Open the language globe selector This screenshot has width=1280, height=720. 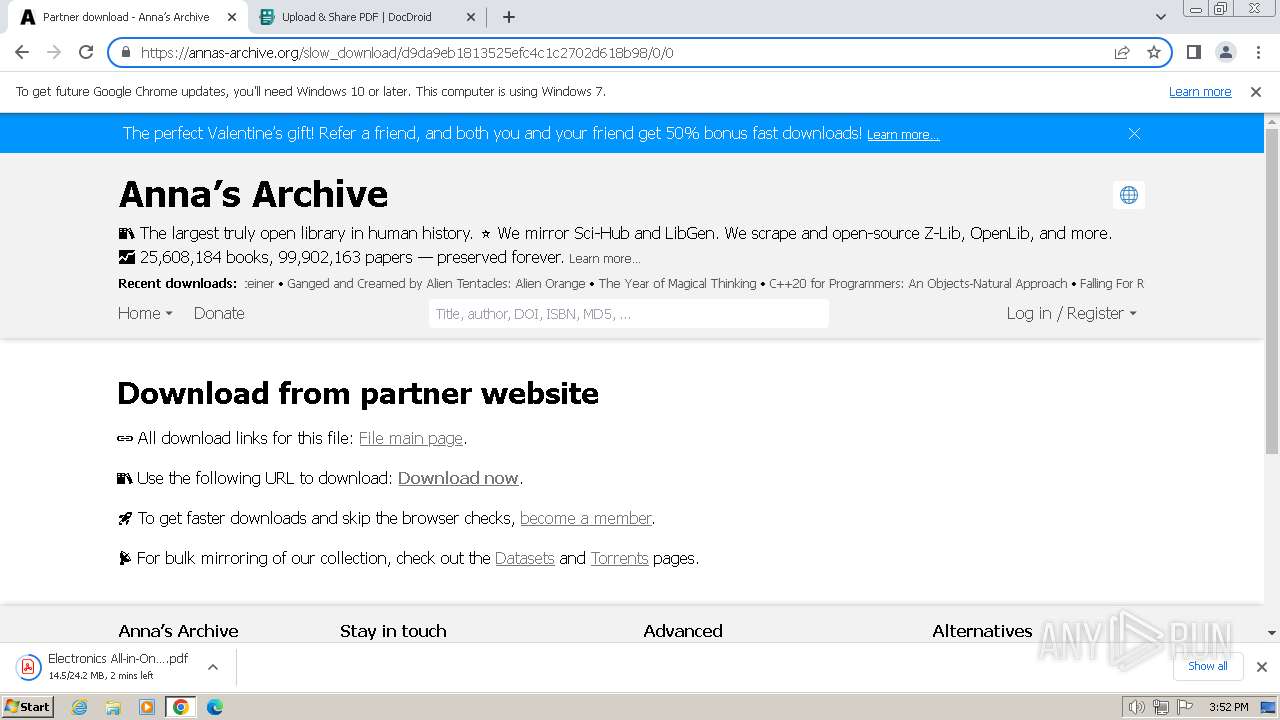coord(1129,195)
